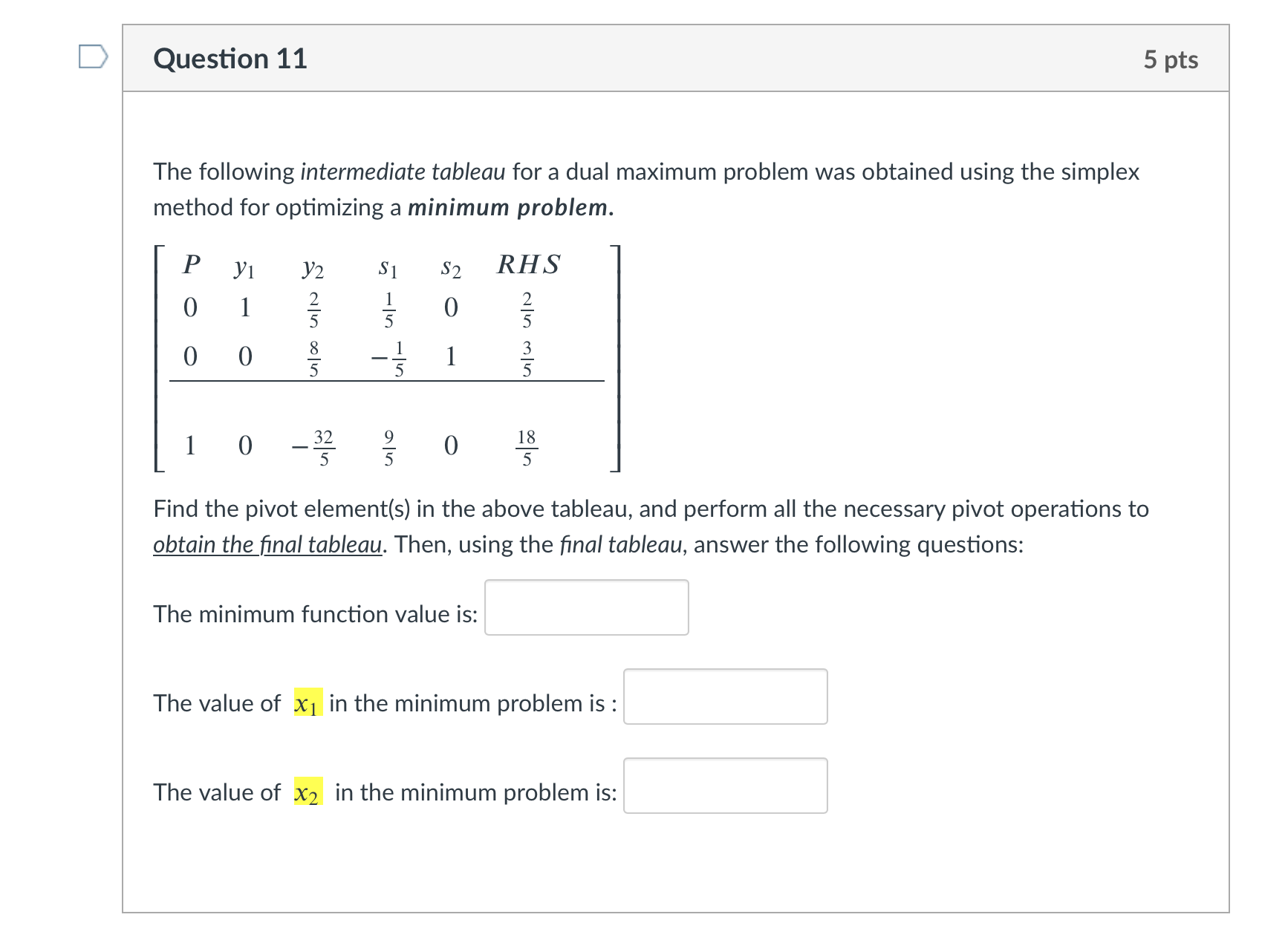Select the Question 11 header
Screen dimensions: 1288x949
(x=229, y=58)
